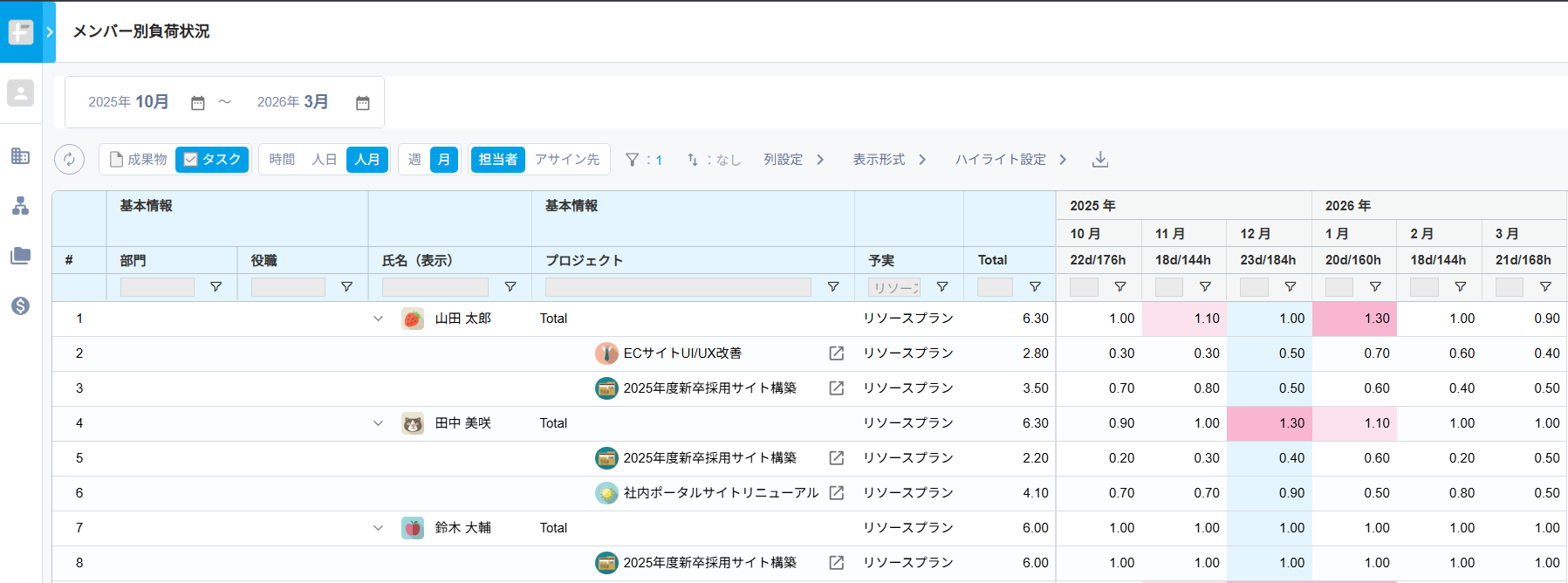The image size is (1568, 583).
Task: Click the refresh icon in the toolbar
Action: pos(69,160)
